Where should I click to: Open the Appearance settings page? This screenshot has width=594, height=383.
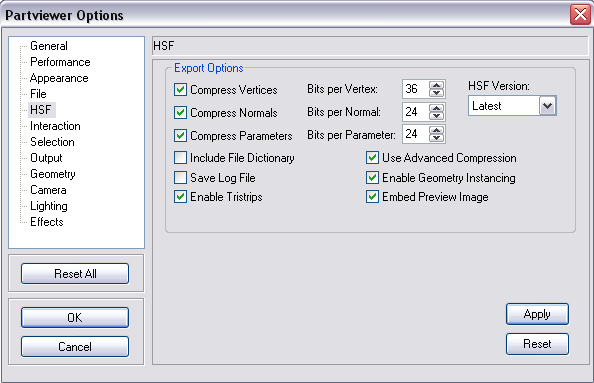pyautogui.click(x=59, y=78)
